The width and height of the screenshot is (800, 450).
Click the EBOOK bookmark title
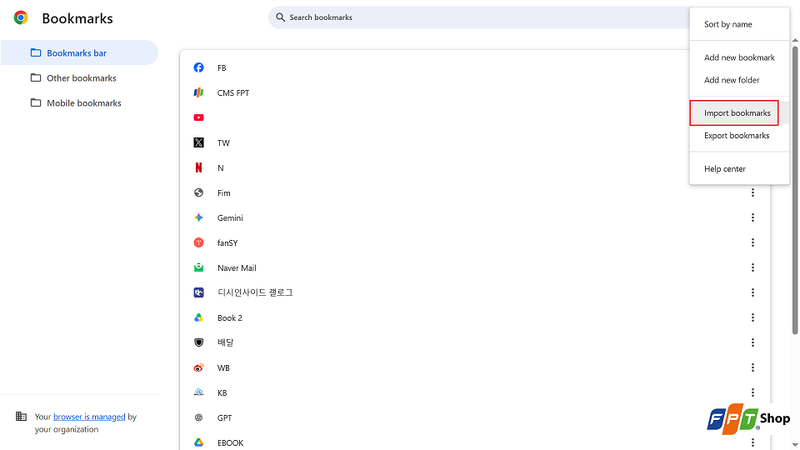230,443
